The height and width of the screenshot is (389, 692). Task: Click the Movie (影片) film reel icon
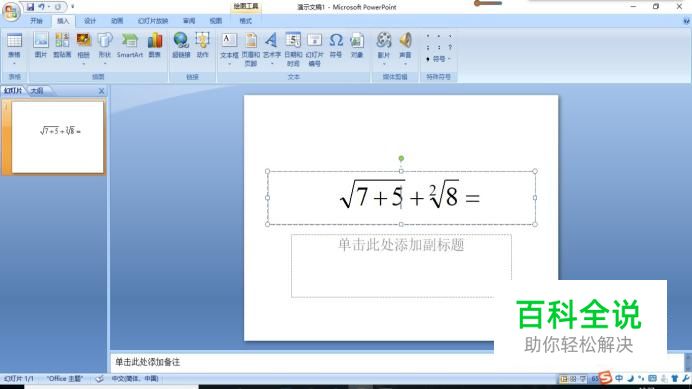384,40
